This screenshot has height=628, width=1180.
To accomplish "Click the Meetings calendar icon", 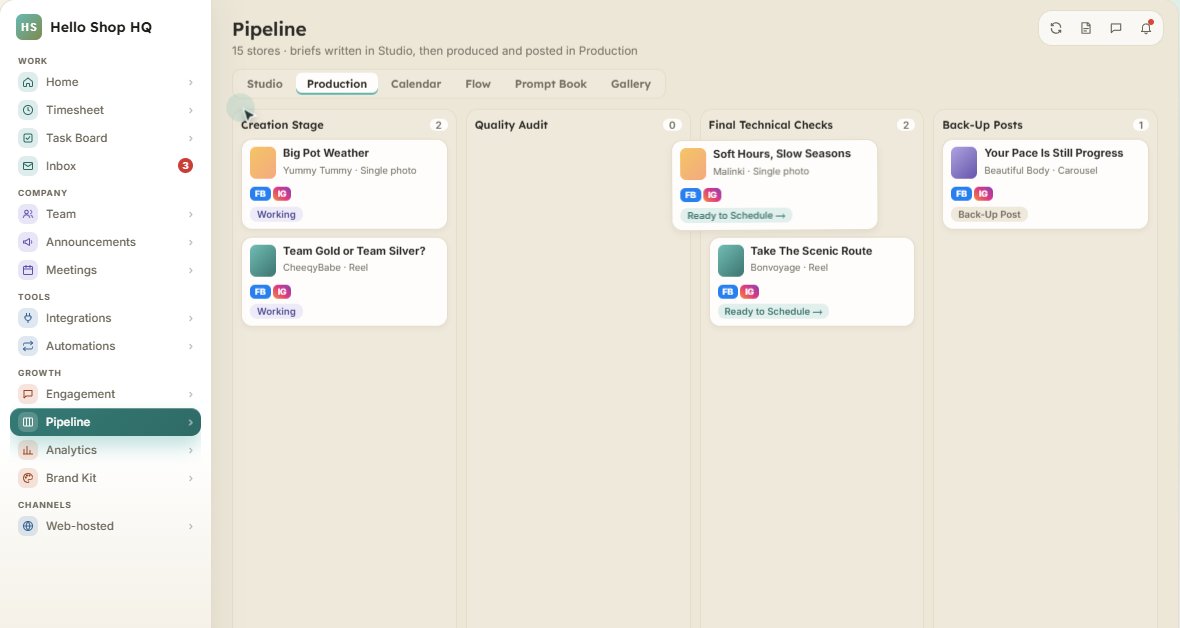I will pyautogui.click(x=28, y=270).
